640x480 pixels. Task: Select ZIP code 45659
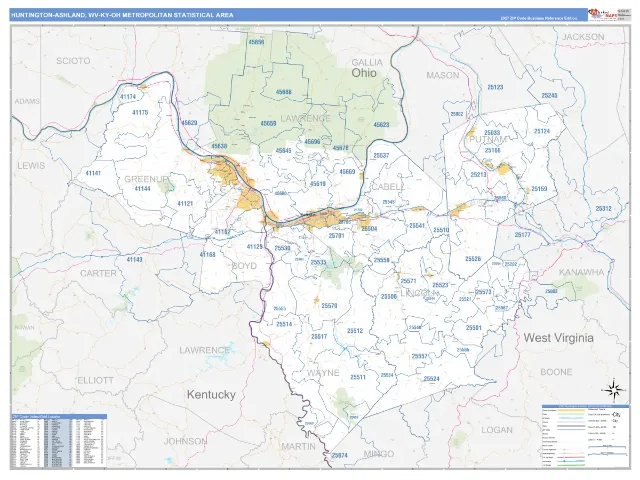(268, 123)
